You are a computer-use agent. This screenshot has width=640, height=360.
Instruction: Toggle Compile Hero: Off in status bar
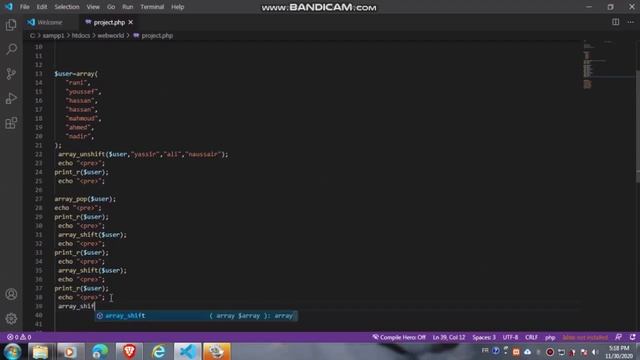tap(399, 337)
